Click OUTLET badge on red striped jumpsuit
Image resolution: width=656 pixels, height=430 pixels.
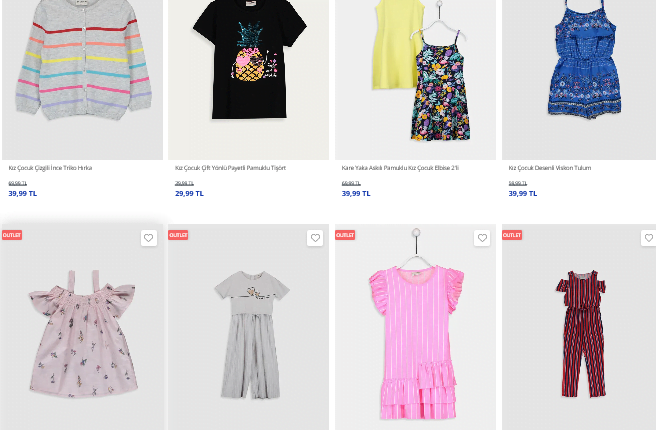click(512, 235)
